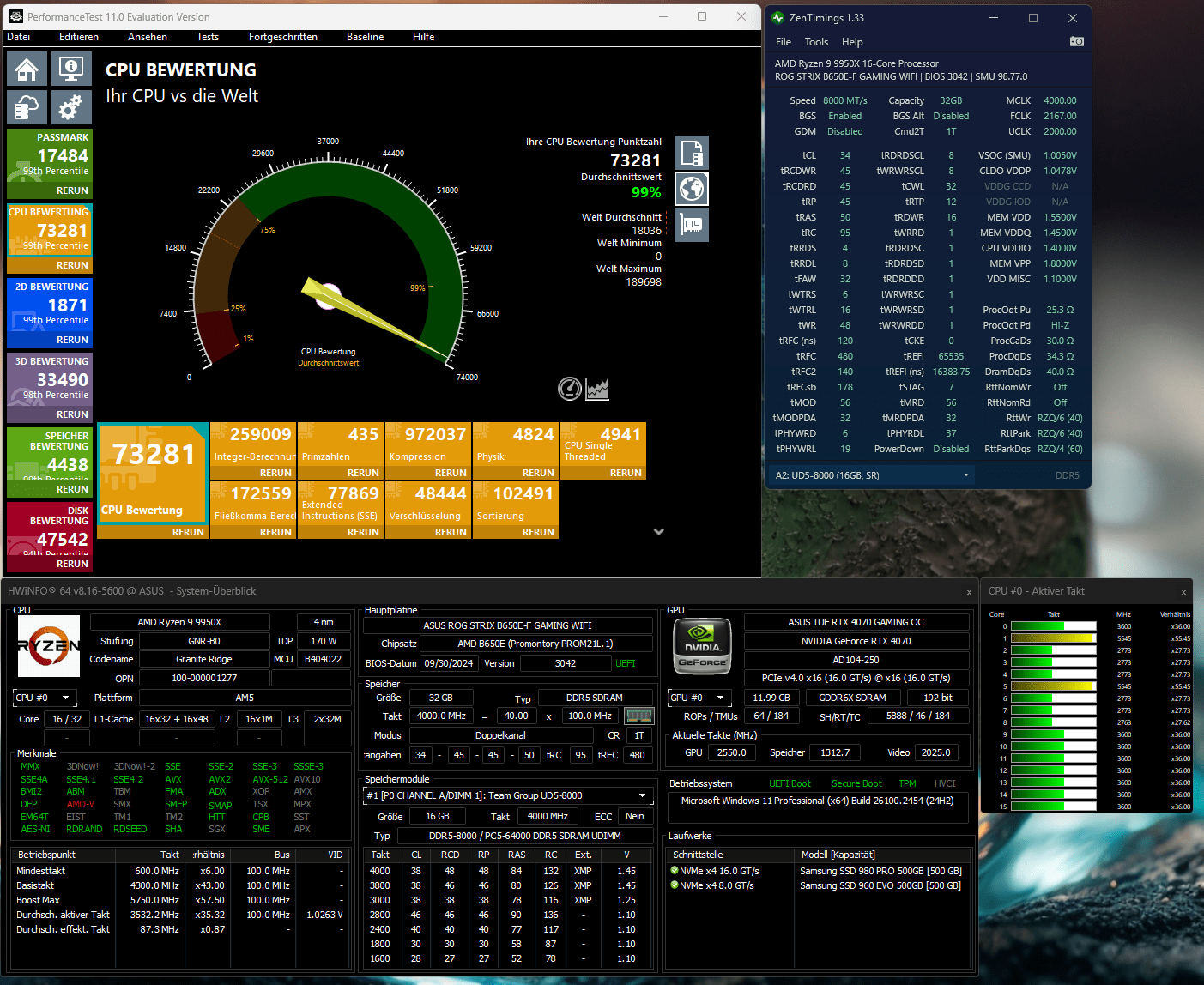Open the Tools menu in ZenTimings
Image resolution: width=1204 pixels, height=985 pixels.
pos(816,42)
